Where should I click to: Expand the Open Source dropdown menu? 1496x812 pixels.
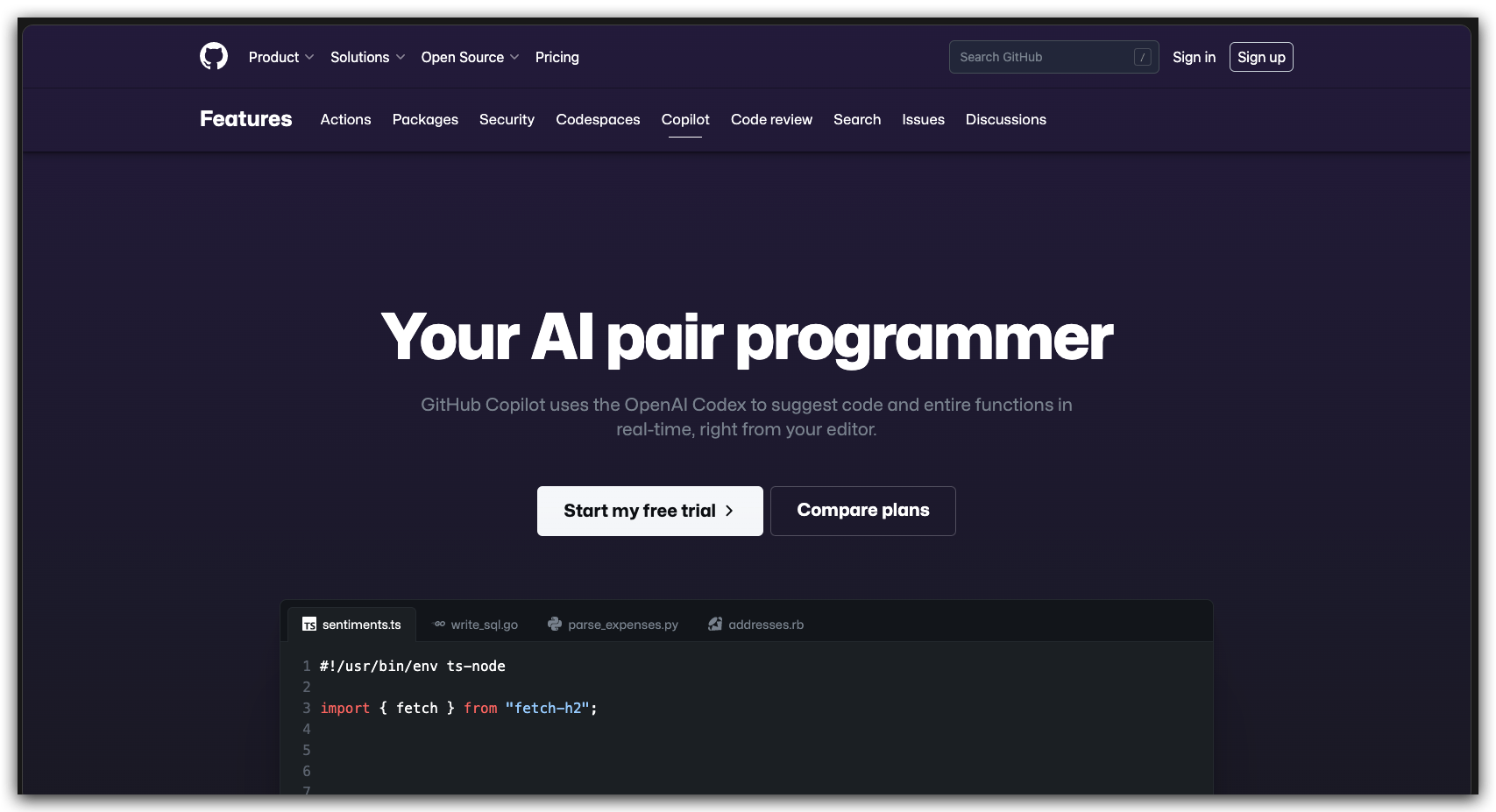point(470,57)
